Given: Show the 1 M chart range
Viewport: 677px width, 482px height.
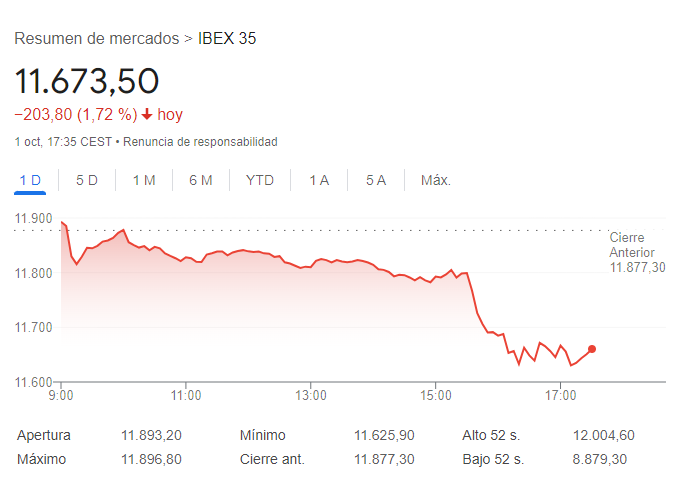Looking at the screenshot, I should (144, 180).
